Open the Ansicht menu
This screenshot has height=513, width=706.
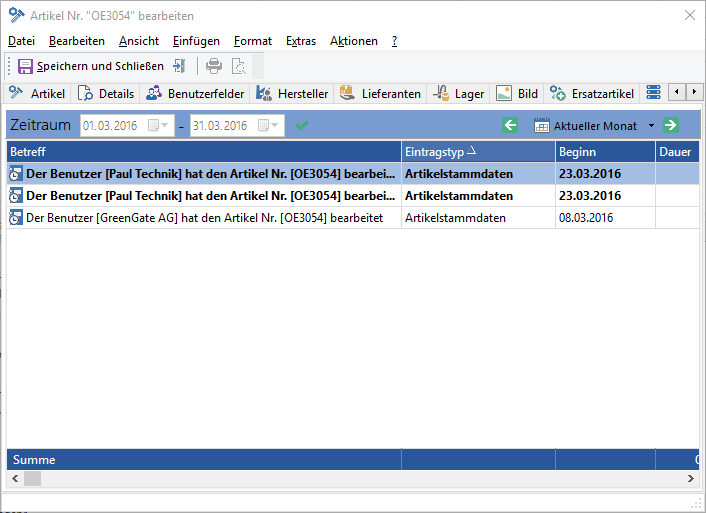(139, 41)
